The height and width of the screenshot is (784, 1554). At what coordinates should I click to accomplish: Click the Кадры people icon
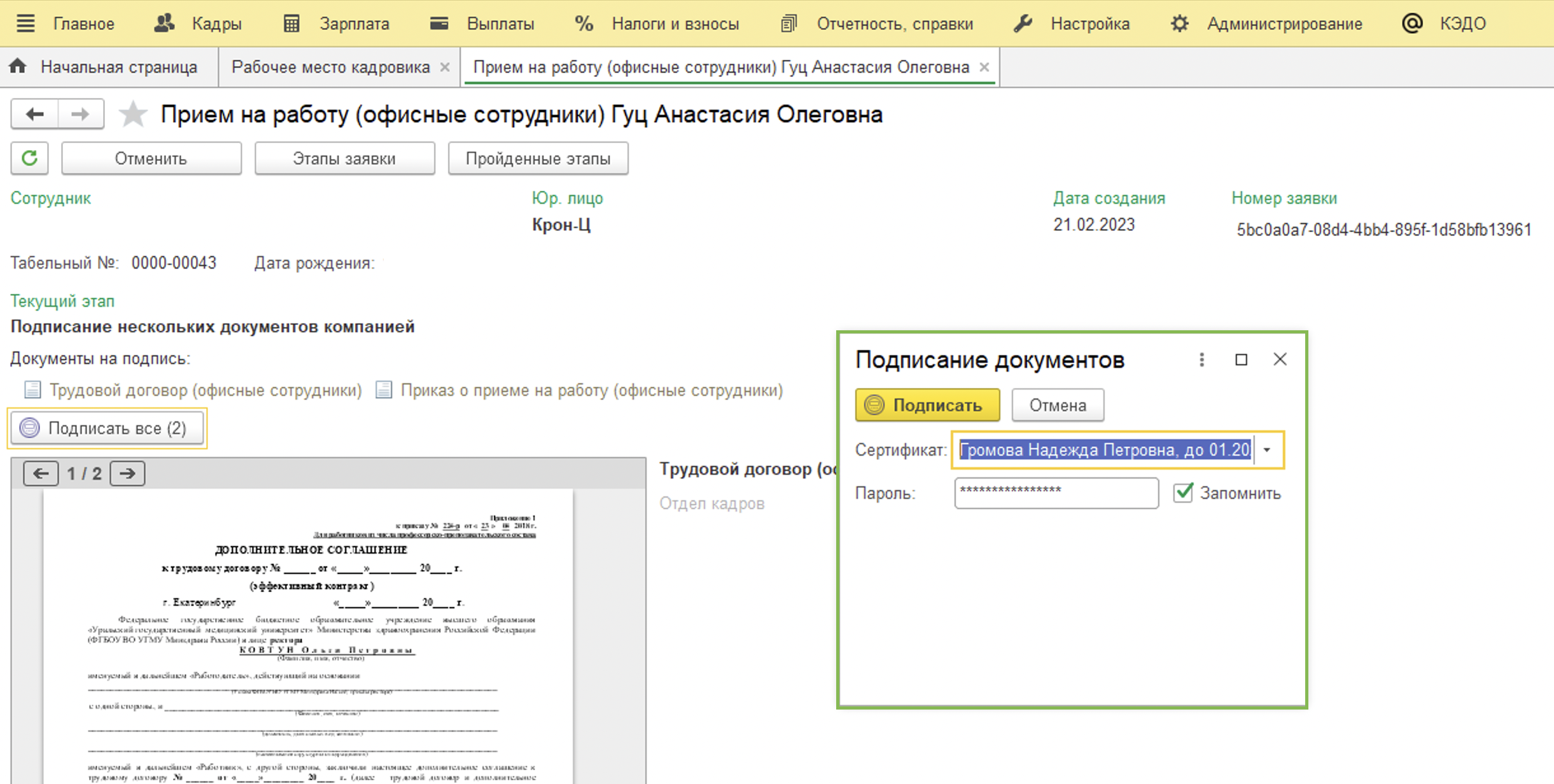coord(164,24)
